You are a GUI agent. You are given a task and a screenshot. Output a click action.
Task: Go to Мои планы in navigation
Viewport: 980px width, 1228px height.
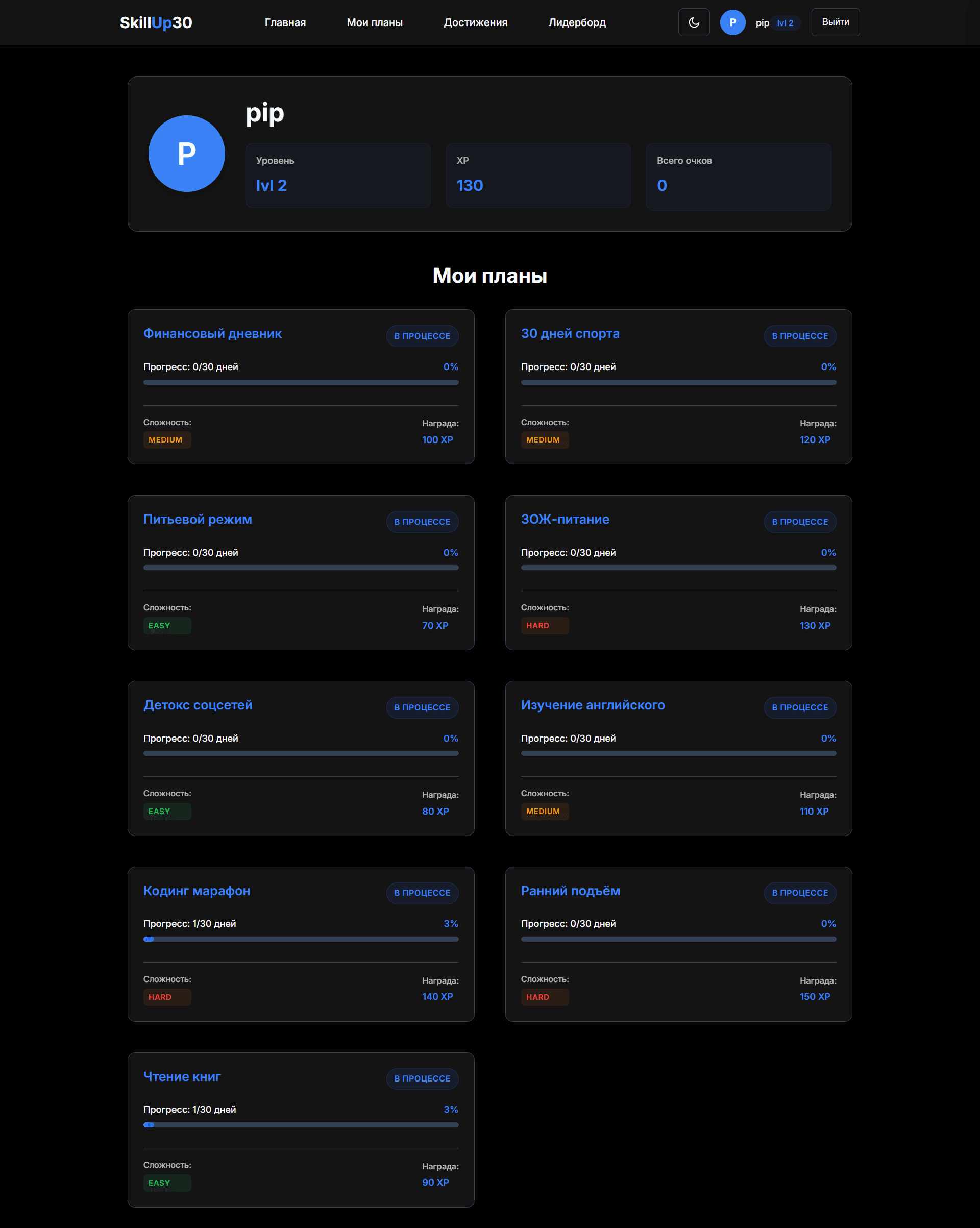click(374, 23)
